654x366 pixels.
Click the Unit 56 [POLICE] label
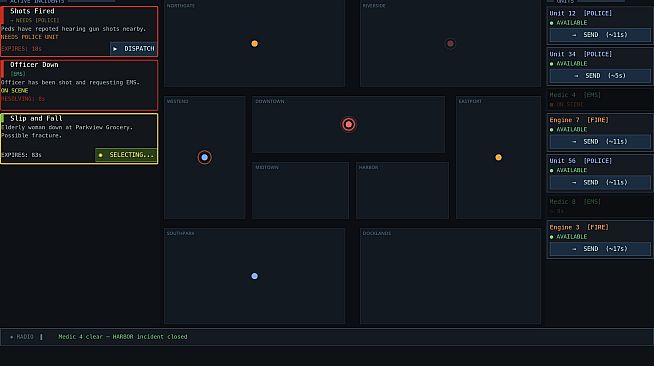tap(581, 161)
